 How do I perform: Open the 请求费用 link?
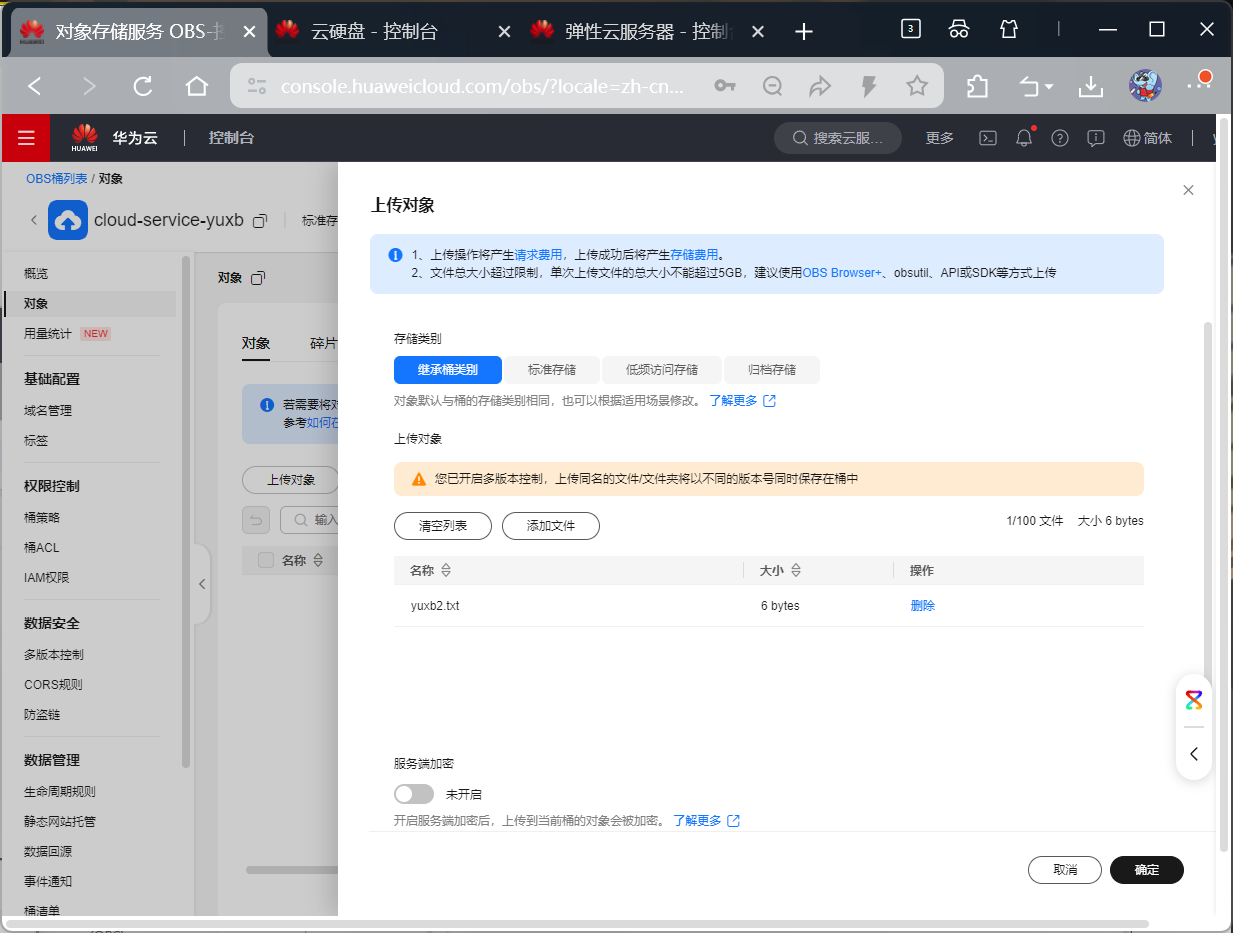pyautogui.click(x=538, y=255)
